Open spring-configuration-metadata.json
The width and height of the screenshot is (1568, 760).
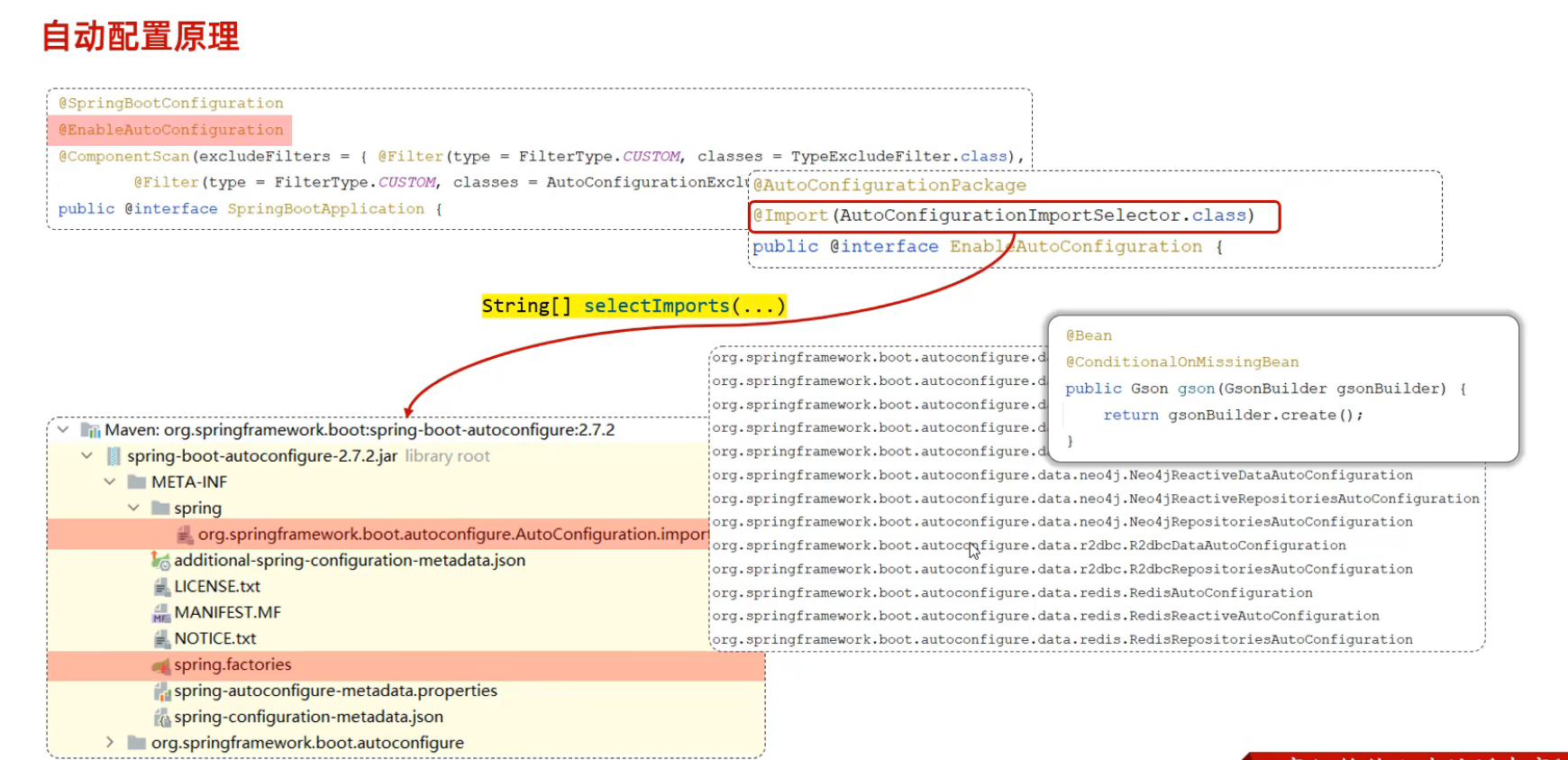tap(309, 718)
